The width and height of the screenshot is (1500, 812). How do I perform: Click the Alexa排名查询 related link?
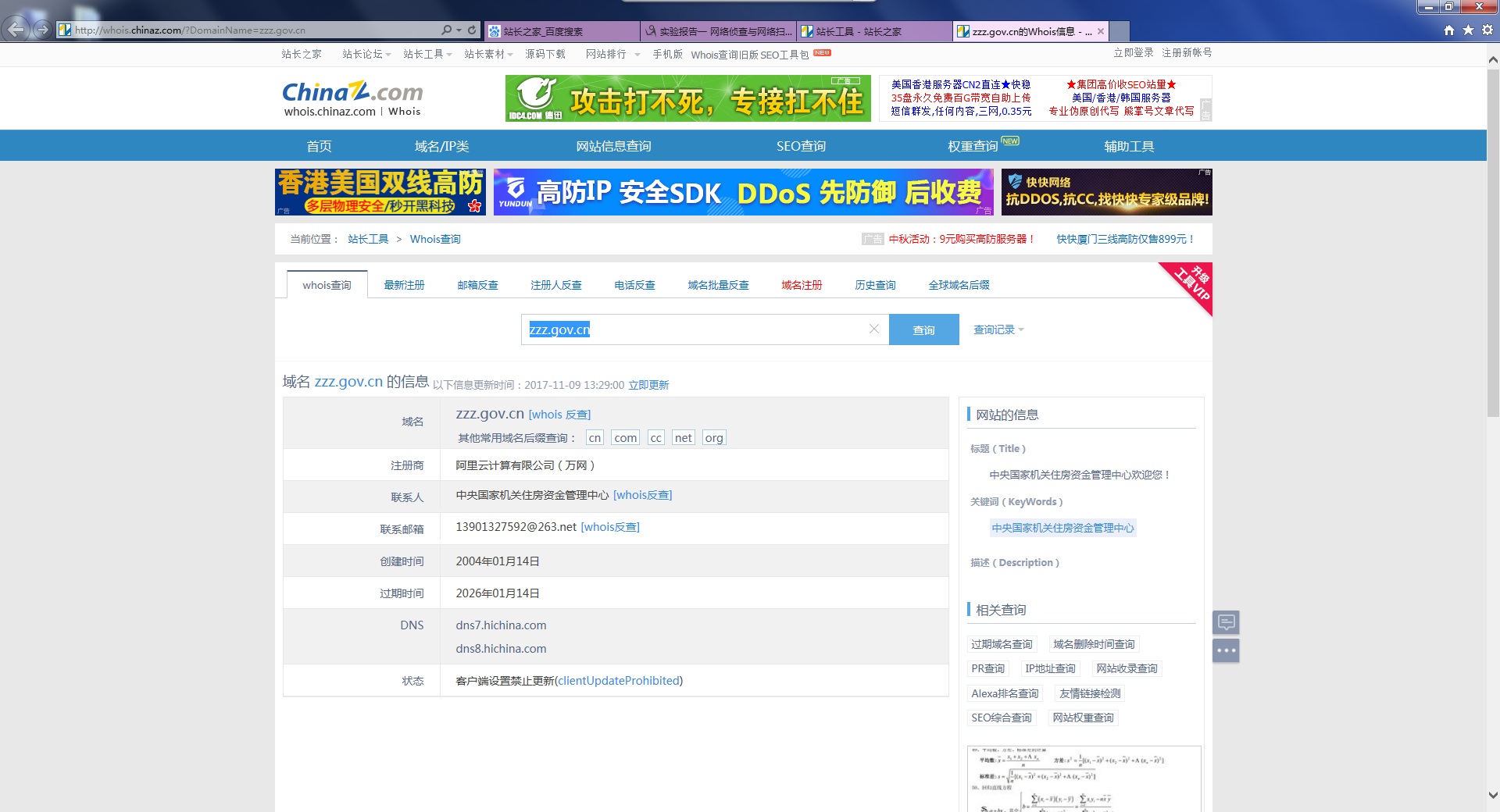[1005, 693]
